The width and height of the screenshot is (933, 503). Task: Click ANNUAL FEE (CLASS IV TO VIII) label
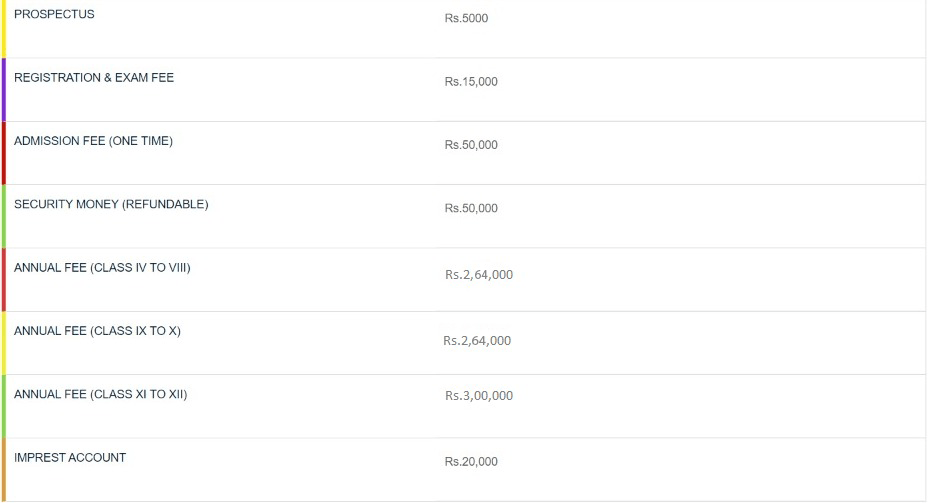102,268
